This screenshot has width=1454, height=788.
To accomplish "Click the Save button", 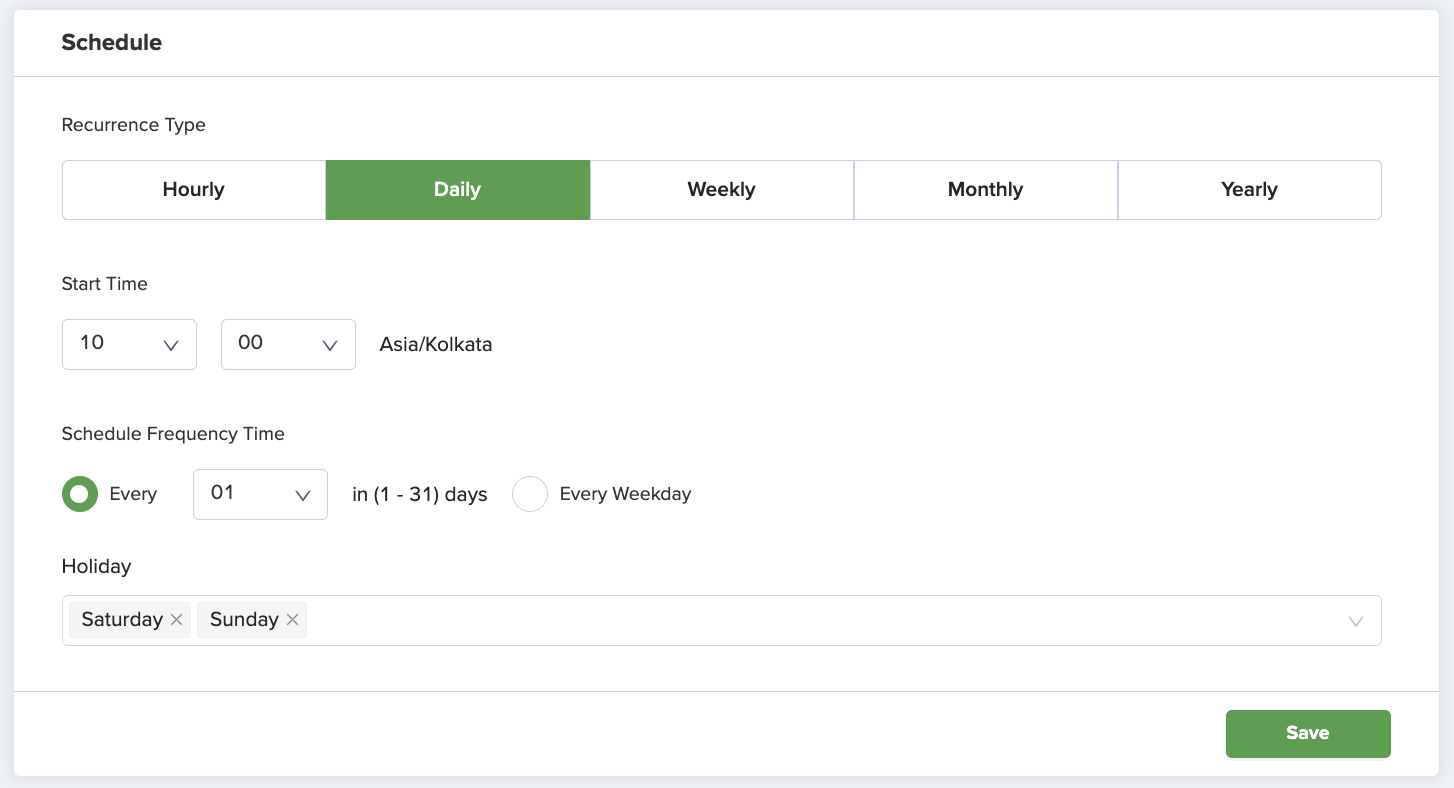I will pos(1308,734).
